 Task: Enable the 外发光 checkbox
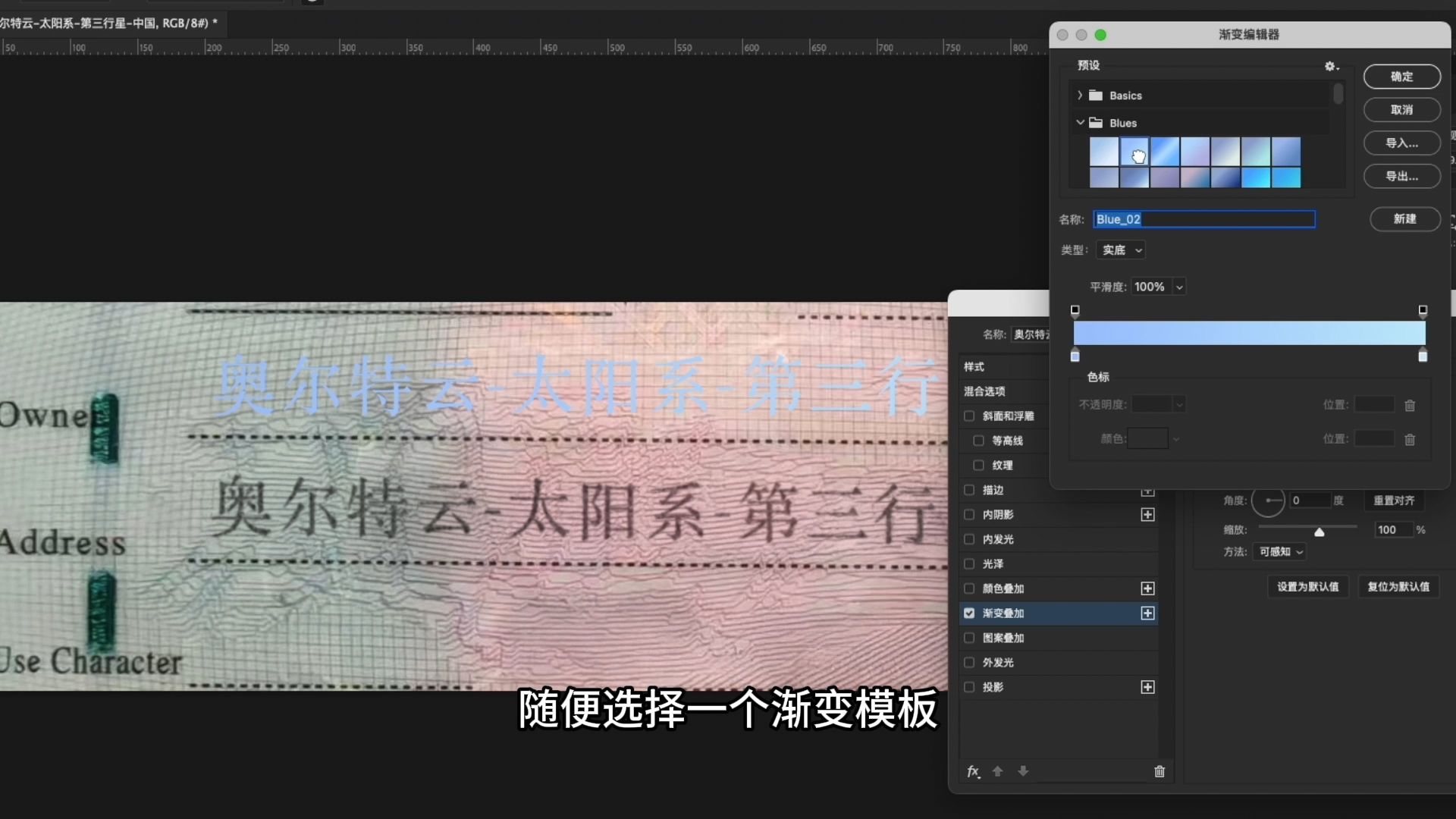pyautogui.click(x=969, y=663)
